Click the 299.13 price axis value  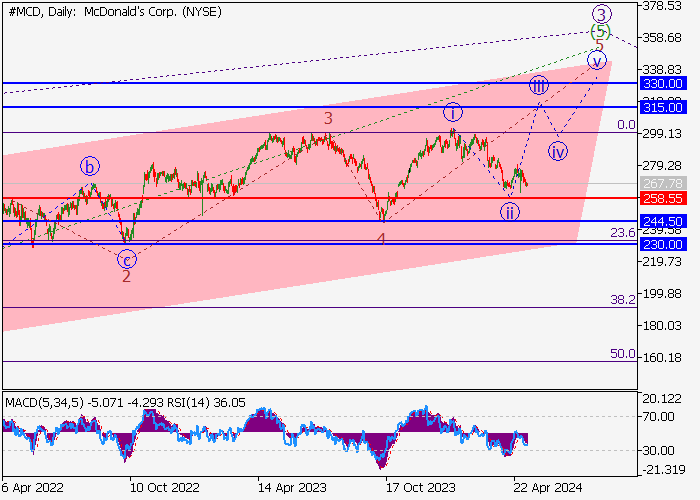click(662, 133)
